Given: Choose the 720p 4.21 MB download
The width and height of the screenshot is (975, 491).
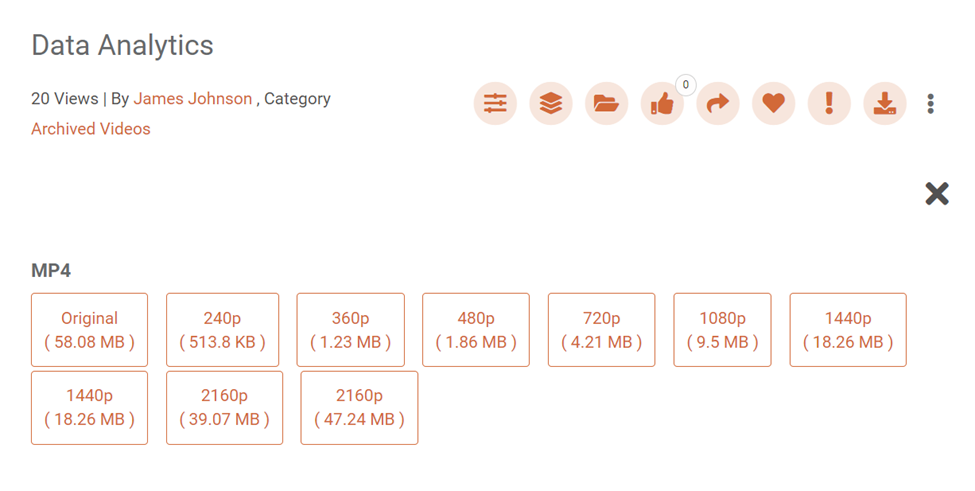Looking at the screenshot, I should click(x=601, y=330).
